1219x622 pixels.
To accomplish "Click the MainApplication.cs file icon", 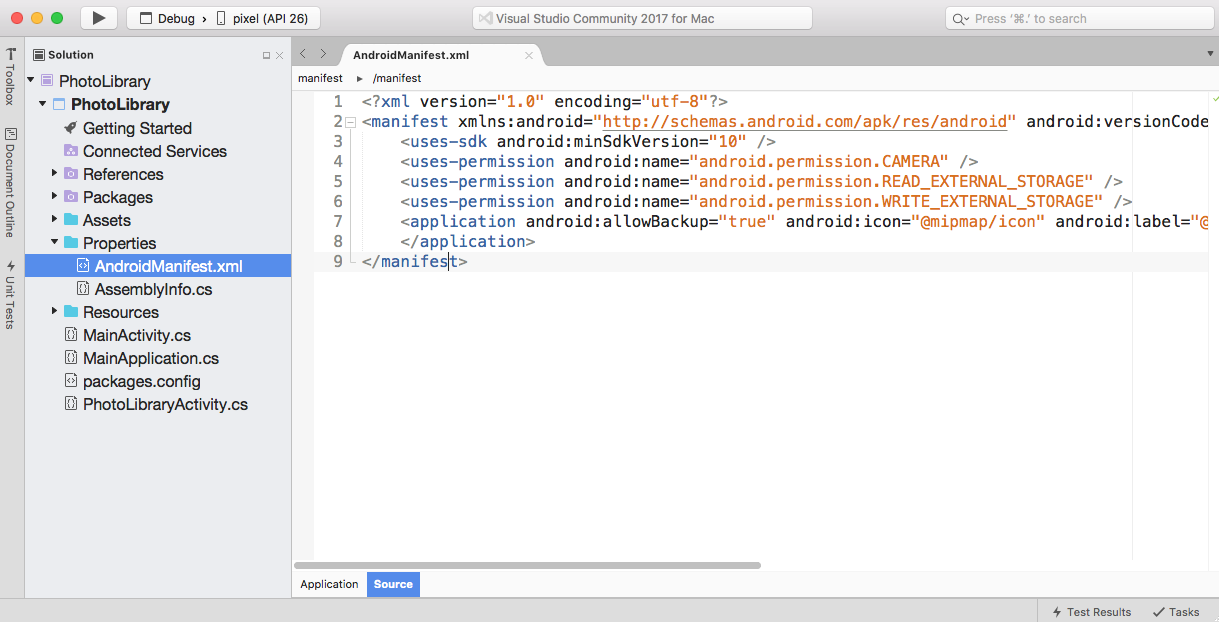I will pos(70,358).
